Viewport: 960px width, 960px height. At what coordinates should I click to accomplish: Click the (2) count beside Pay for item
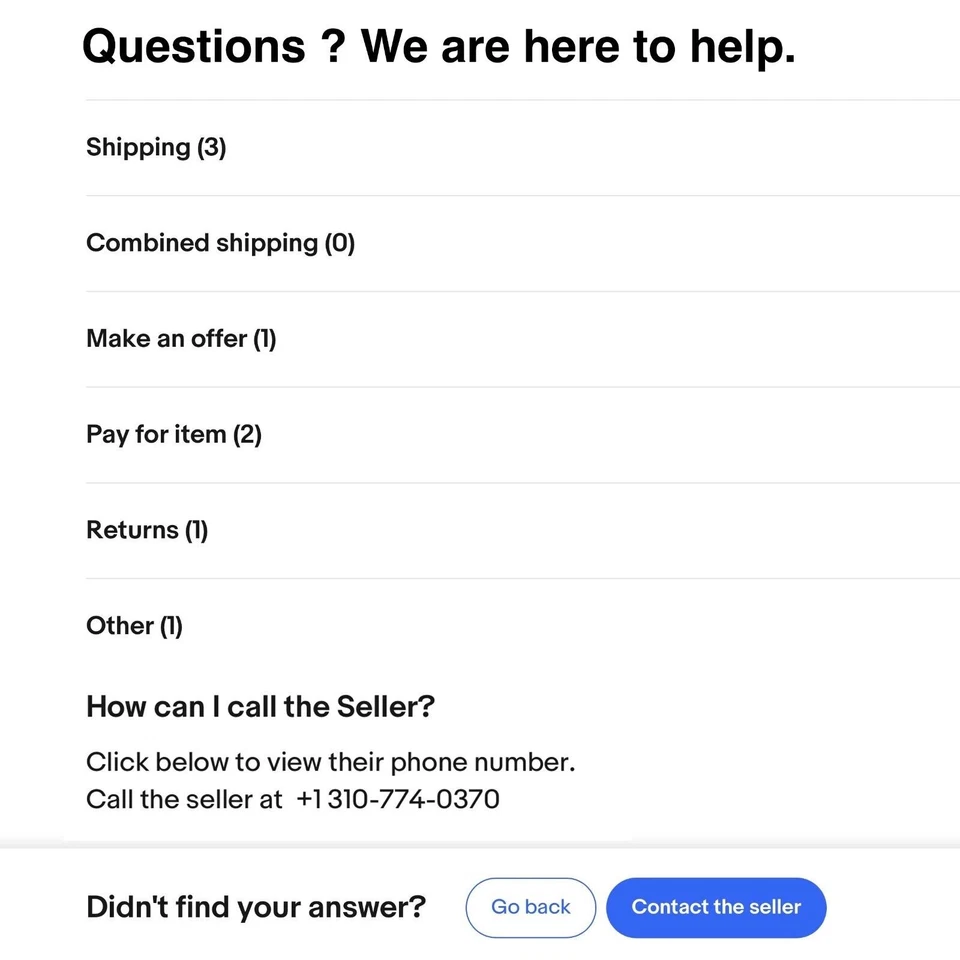click(247, 435)
